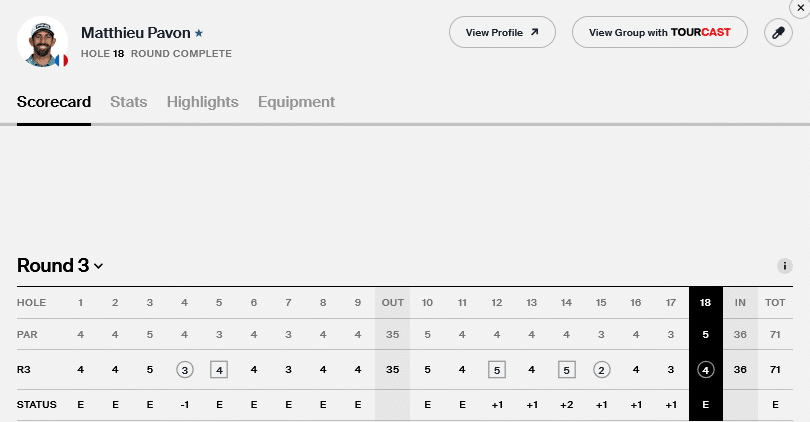Click the squared 5 on hole 12
This screenshot has height=422, width=810.
click(496, 370)
